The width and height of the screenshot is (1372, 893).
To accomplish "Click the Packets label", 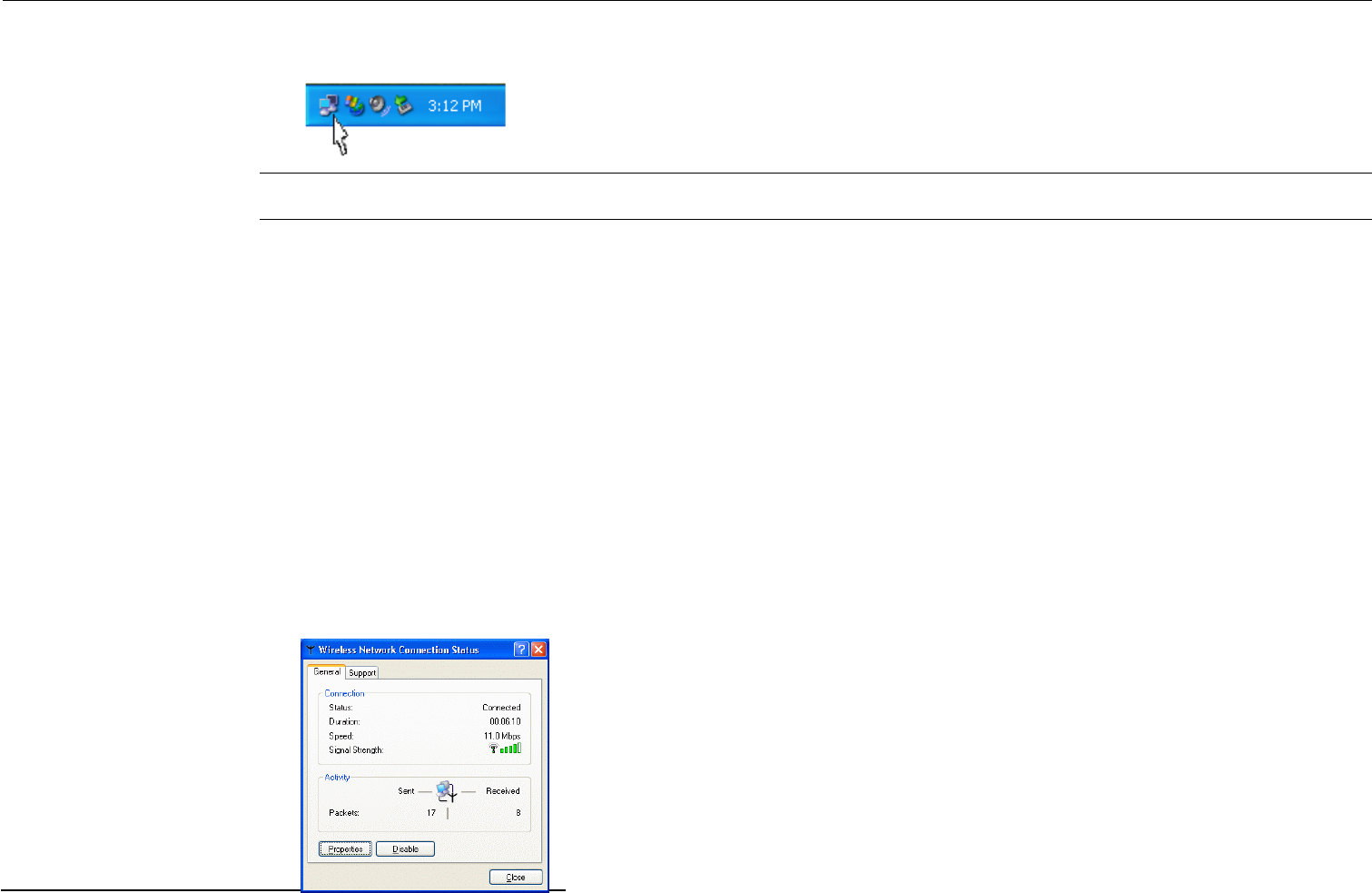I will pyautogui.click(x=344, y=813).
